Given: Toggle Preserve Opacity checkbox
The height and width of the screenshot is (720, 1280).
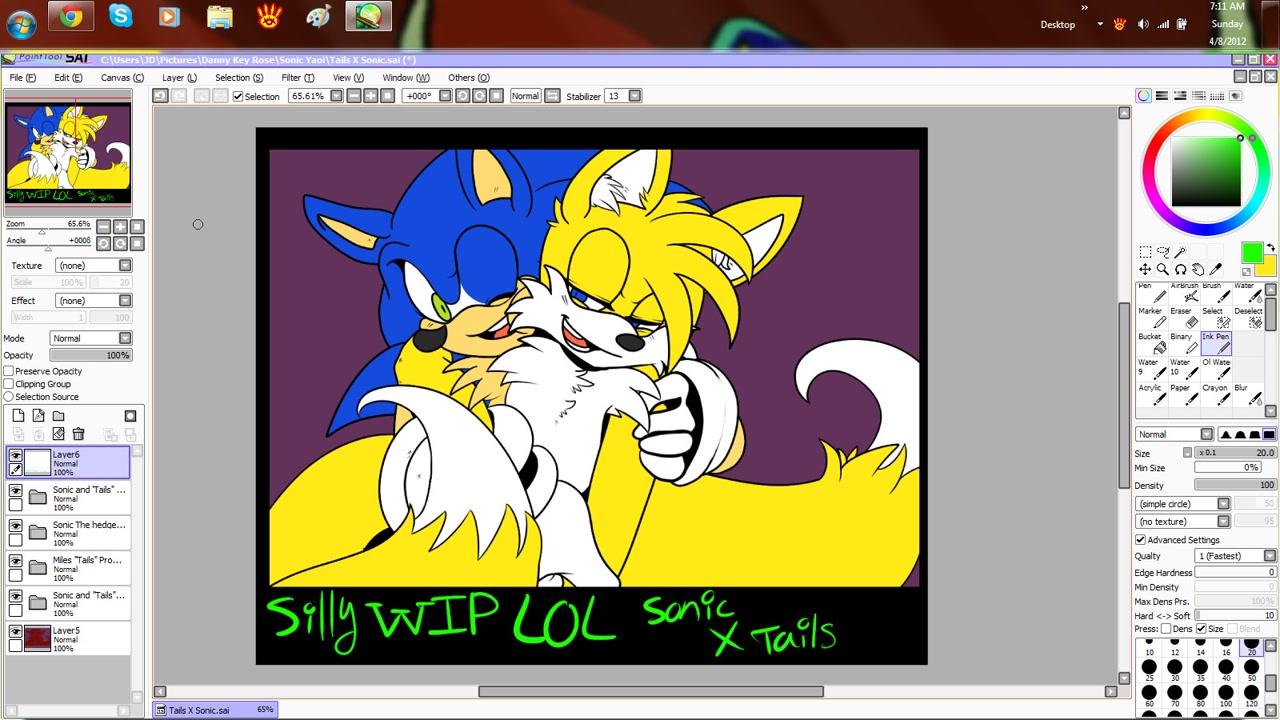Looking at the screenshot, I should [x=9, y=371].
